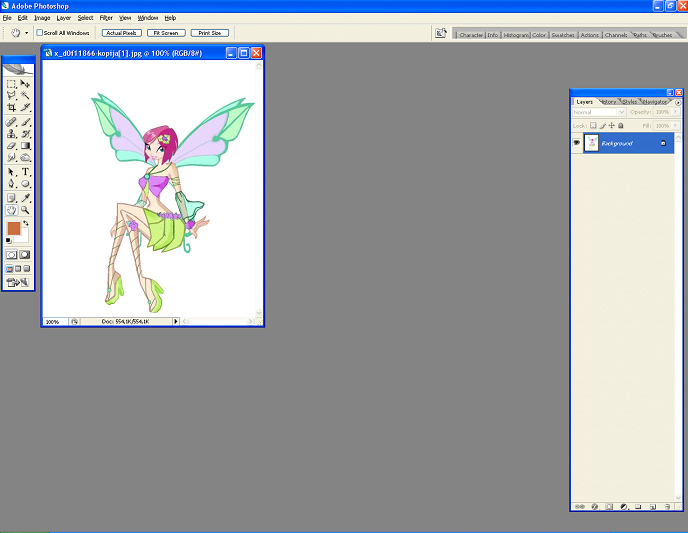Image resolution: width=688 pixels, height=533 pixels.
Task: Switch to Standard edit mode
Action: pyautogui.click(x=11, y=255)
